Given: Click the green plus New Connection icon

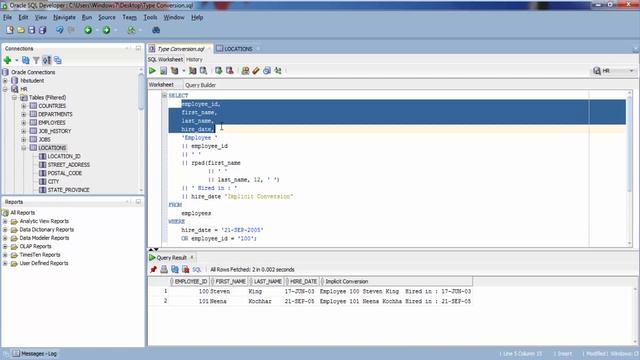Looking at the screenshot, I should 7,60.
